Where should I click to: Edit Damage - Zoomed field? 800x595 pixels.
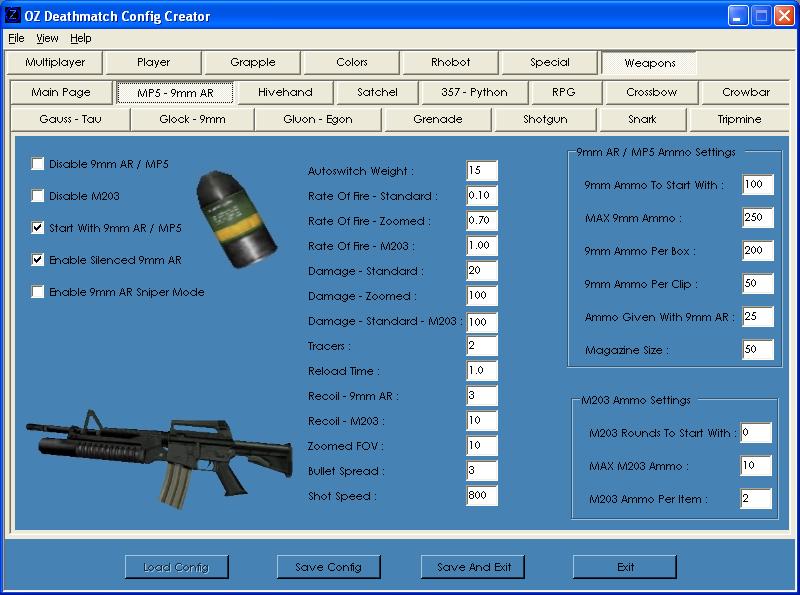[x=482, y=295]
